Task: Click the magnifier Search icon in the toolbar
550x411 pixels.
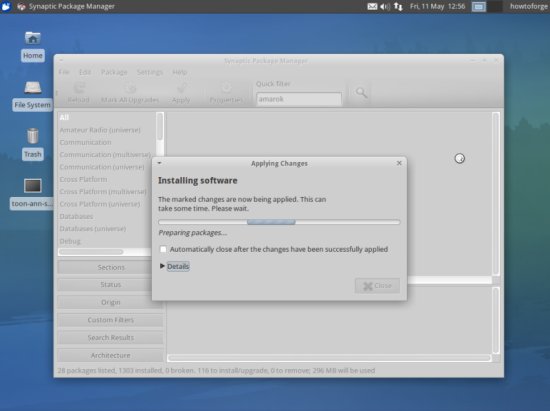Action: point(361,93)
